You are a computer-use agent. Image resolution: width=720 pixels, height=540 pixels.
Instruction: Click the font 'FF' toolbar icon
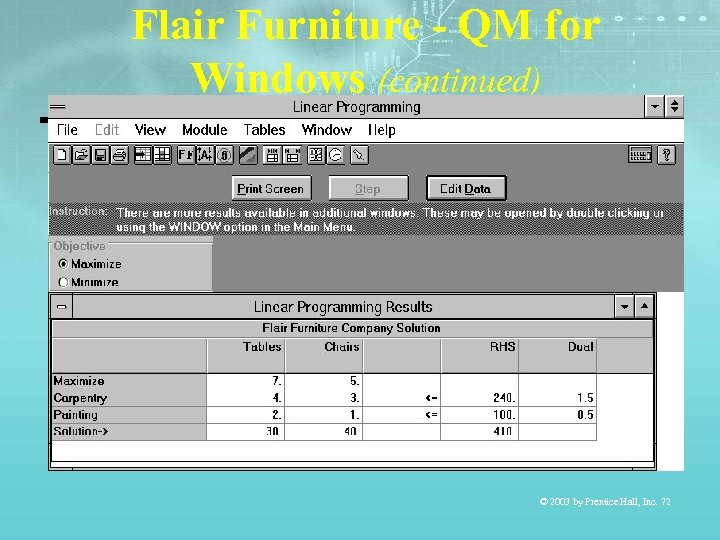(186, 155)
